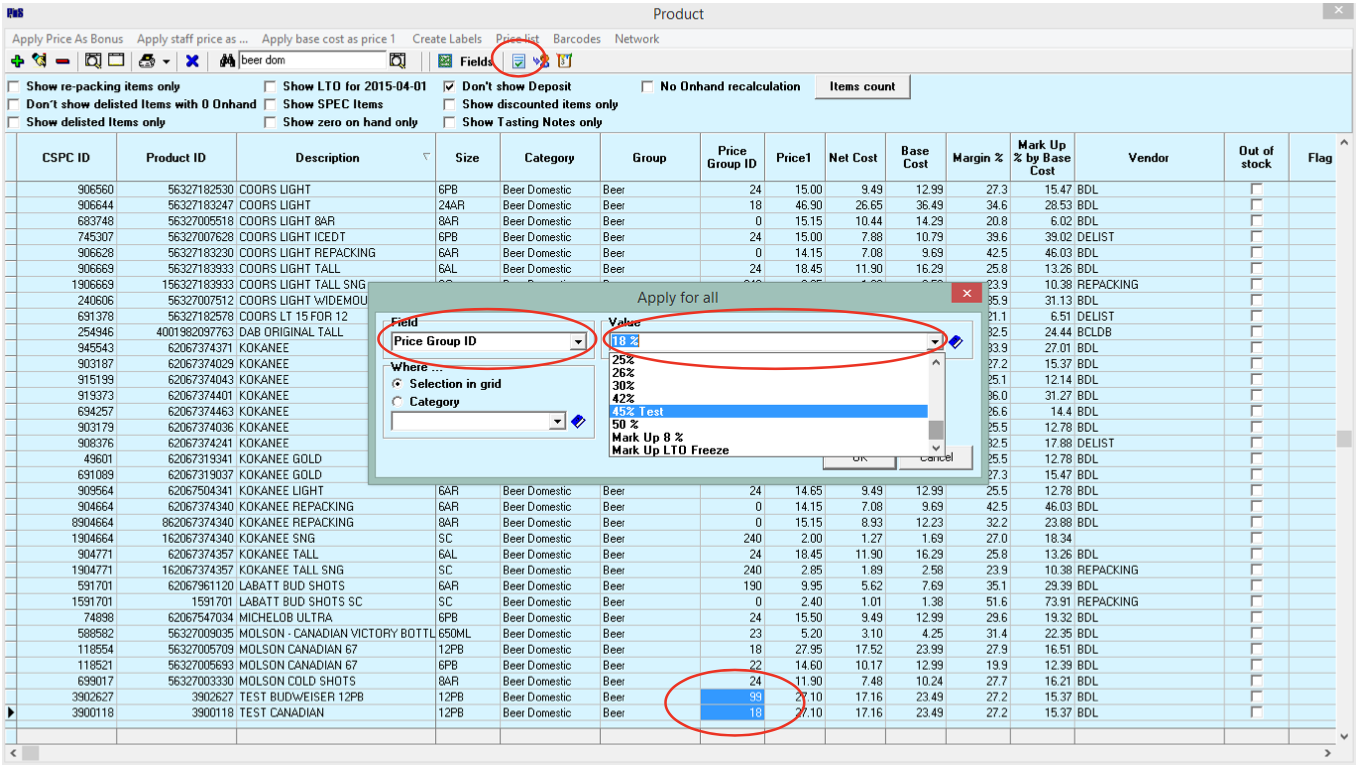Viewport: 1358px width, 766px height.
Task: Enable No Onhand recalculation checkbox
Action: 648,87
